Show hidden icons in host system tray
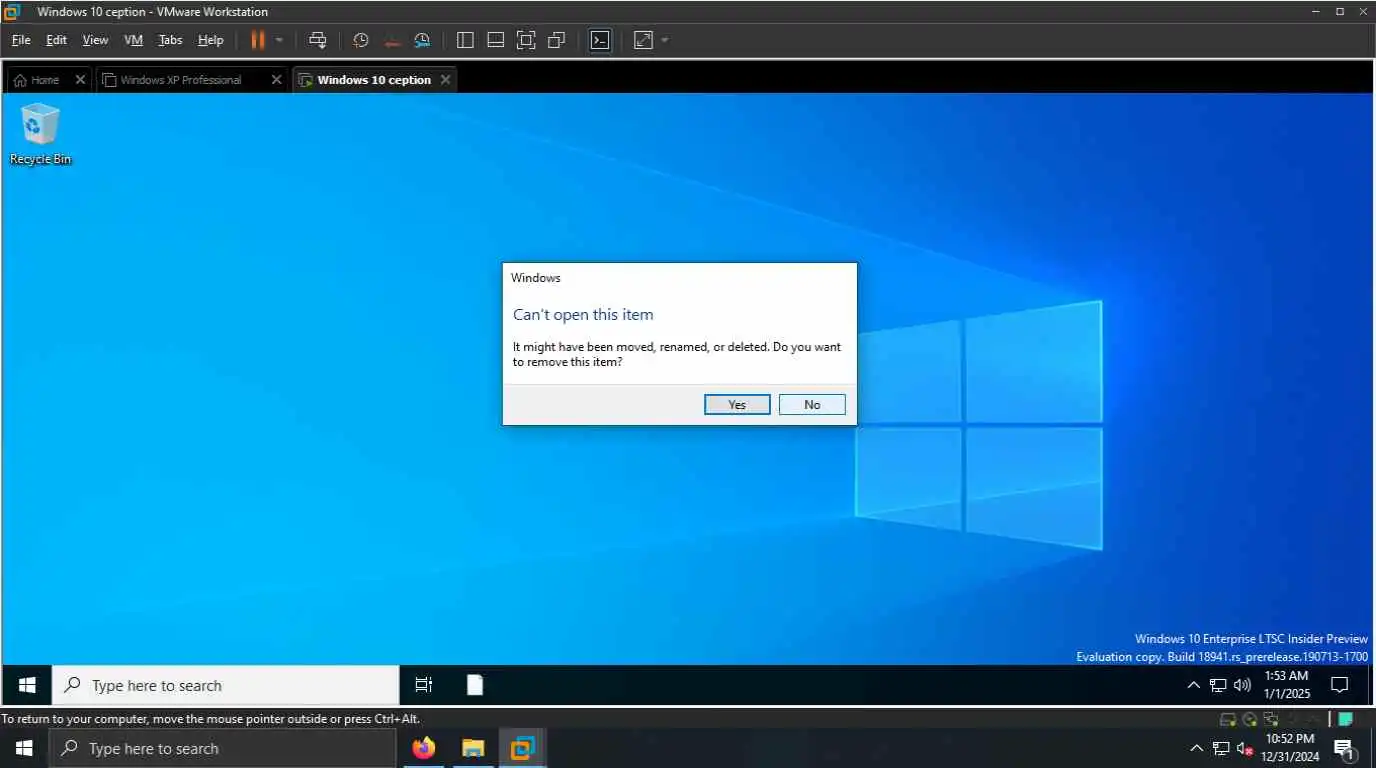Viewport: 1376px width, 768px height. click(x=1197, y=748)
